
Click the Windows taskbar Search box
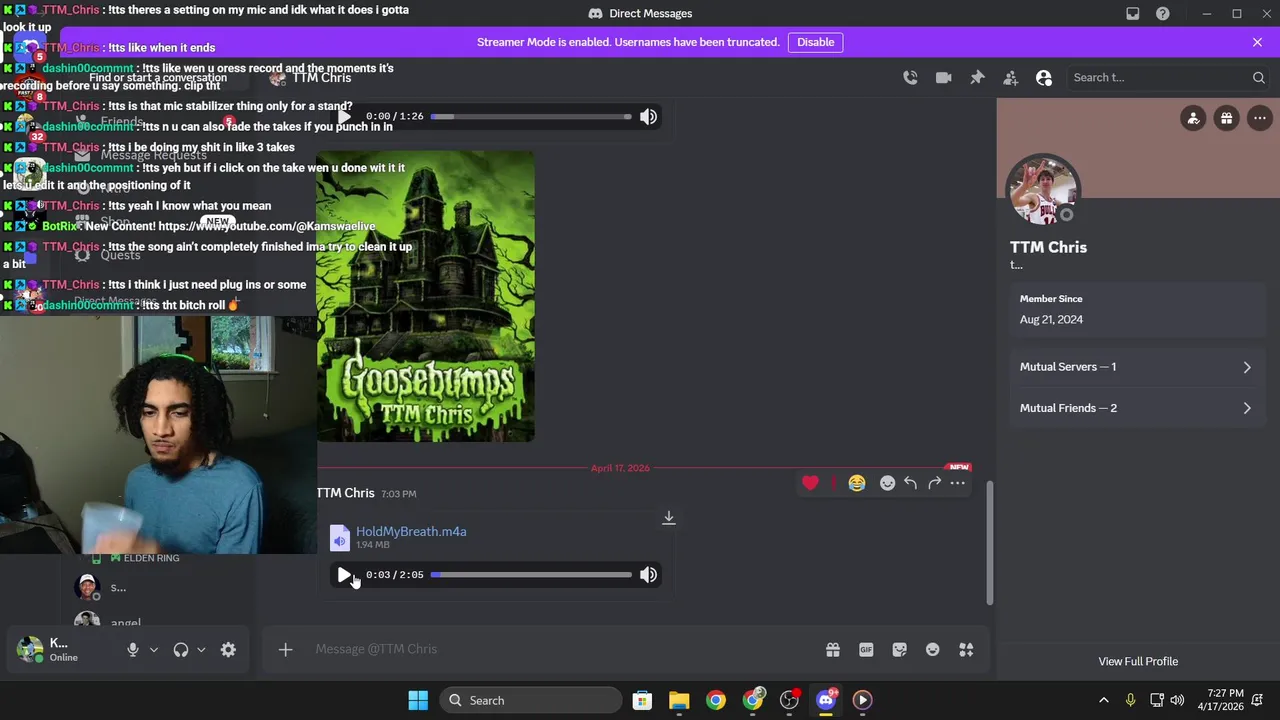pos(529,700)
